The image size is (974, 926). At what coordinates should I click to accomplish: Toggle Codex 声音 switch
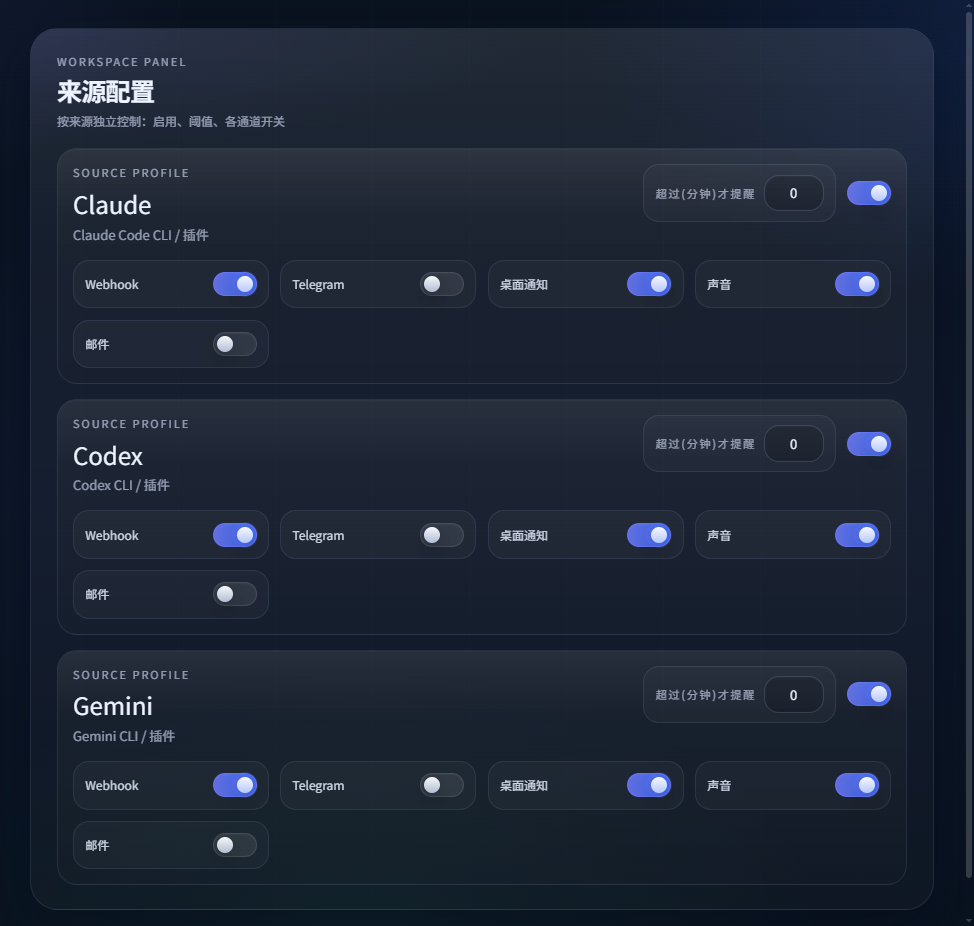[x=857, y=535]
